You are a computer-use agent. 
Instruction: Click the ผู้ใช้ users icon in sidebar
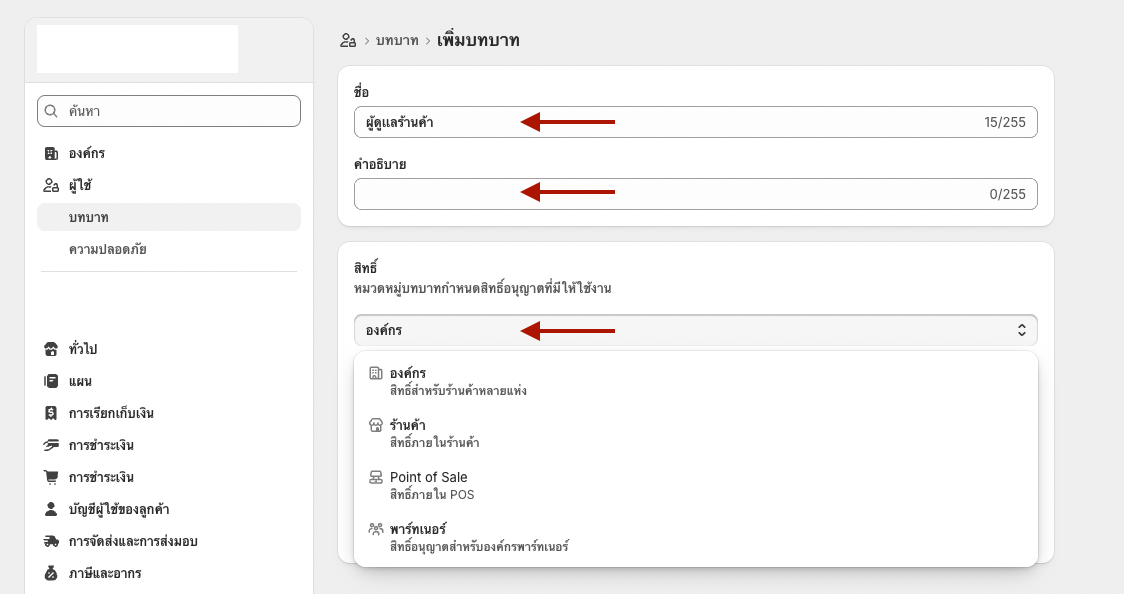click(x=51, y=186)
